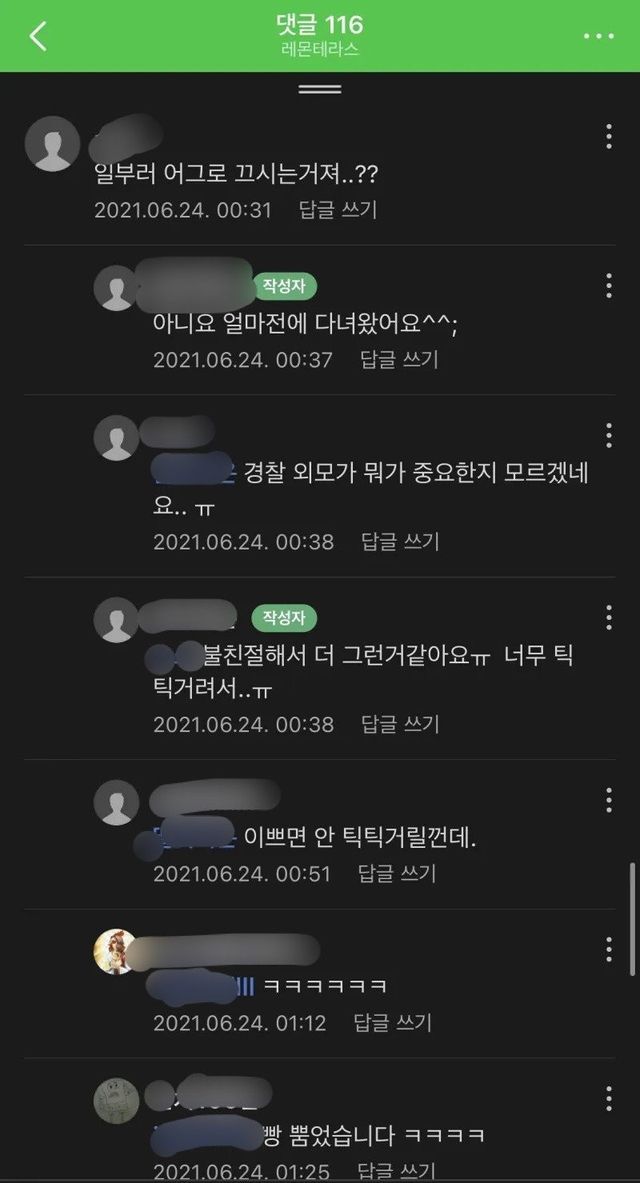Tap the drag handle below the header
This screenshot has width=640, height=1183.
click(x=320, y=89)
